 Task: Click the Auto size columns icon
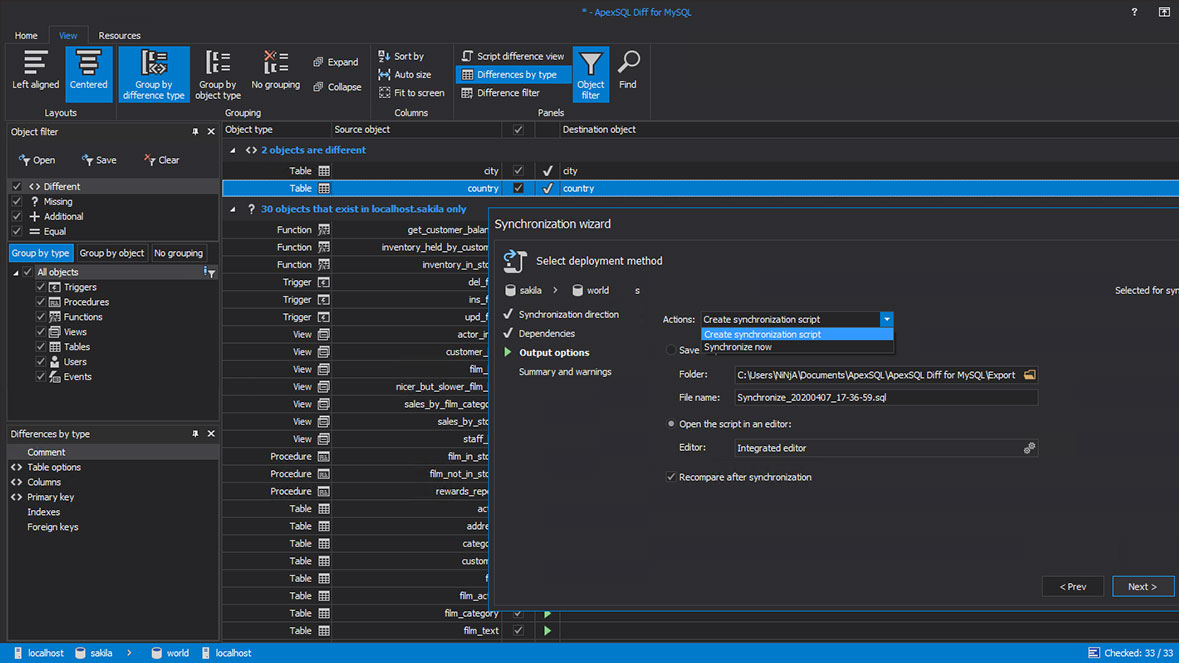tap(384, 74)
